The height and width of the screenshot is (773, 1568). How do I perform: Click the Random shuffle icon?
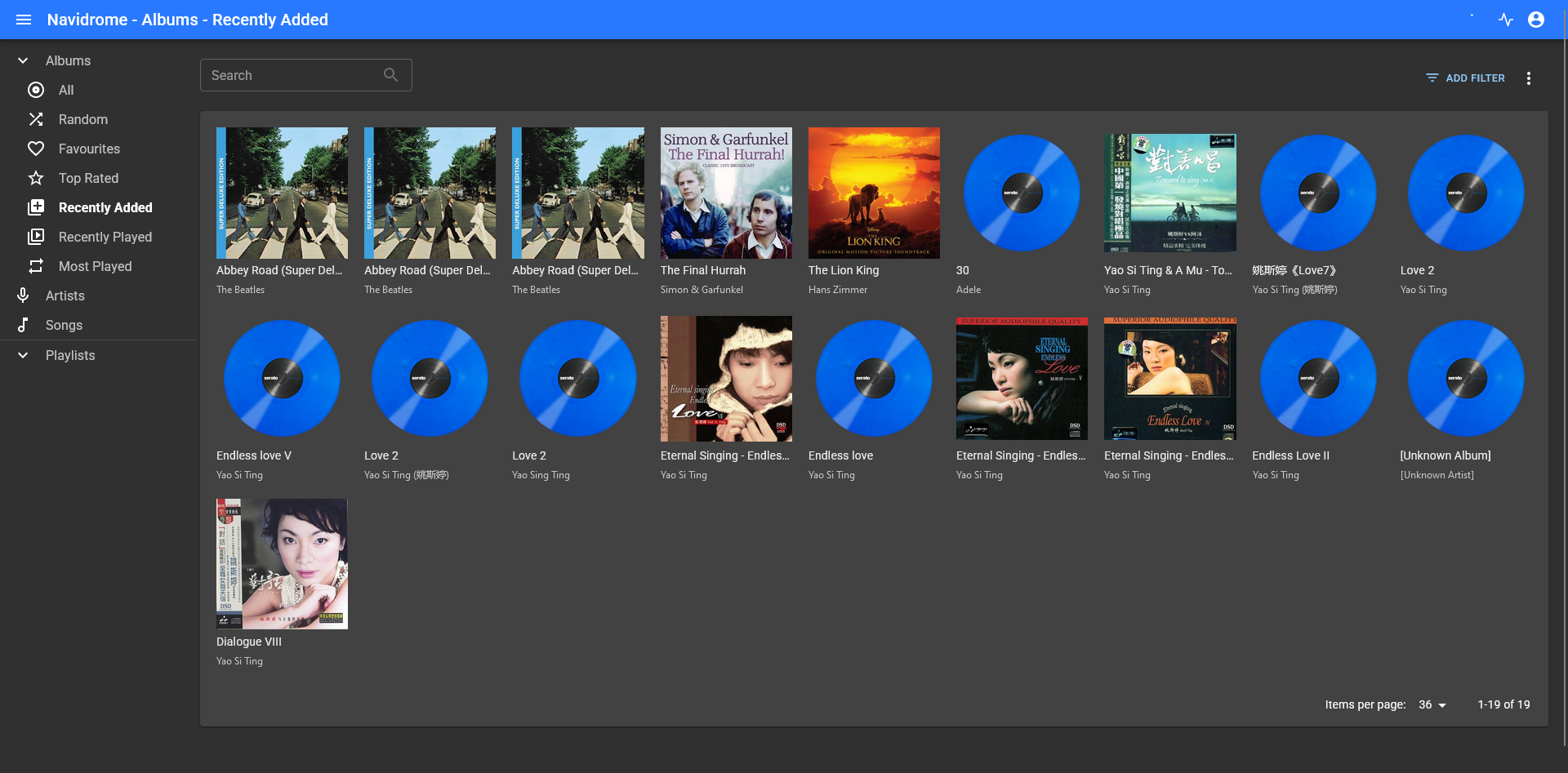[36, 119]
